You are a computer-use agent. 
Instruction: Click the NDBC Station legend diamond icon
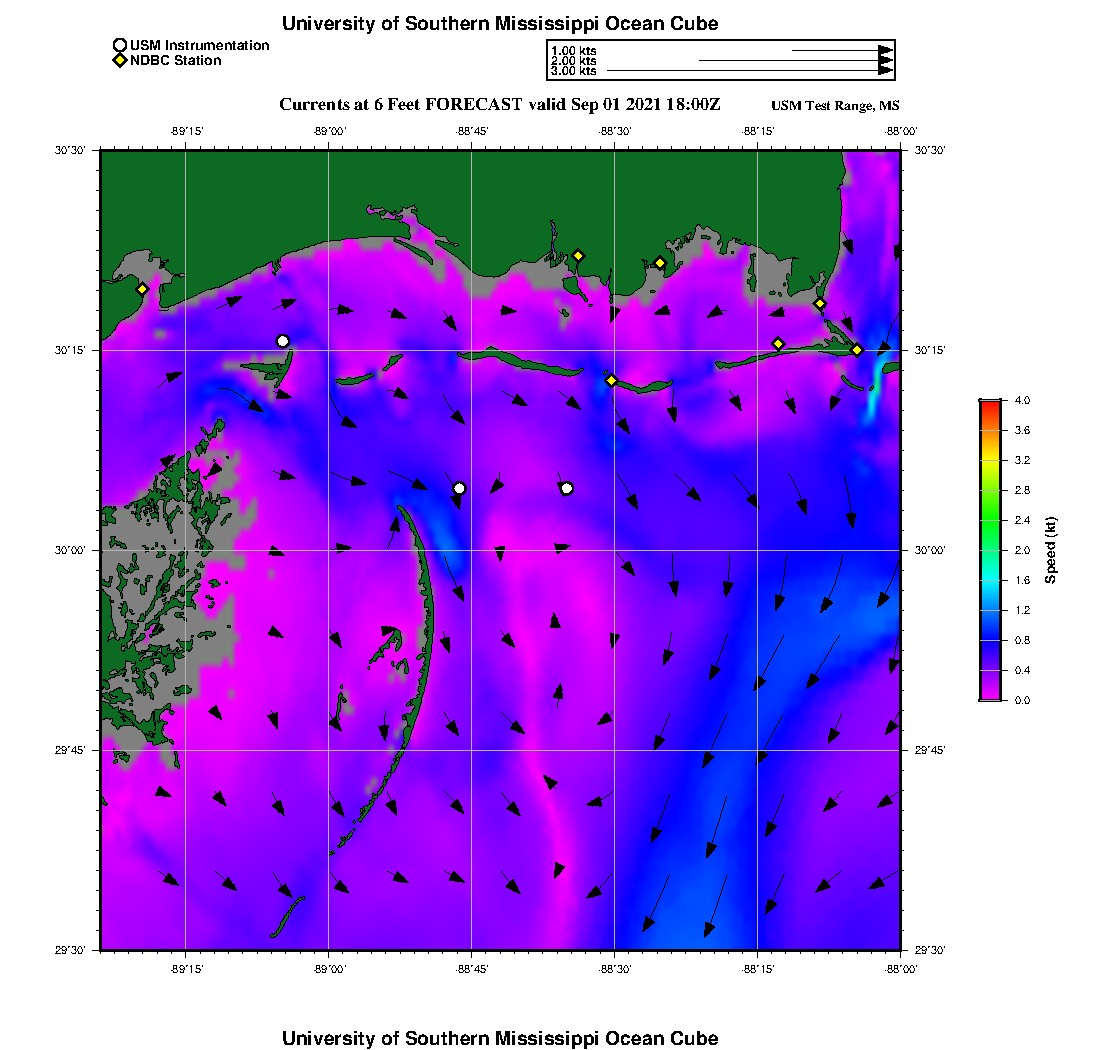coord(120,60)
